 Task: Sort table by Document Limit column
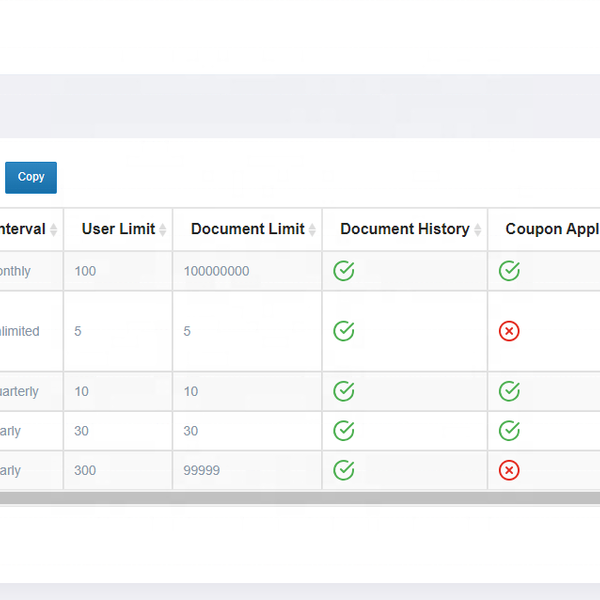click(247, 229)
